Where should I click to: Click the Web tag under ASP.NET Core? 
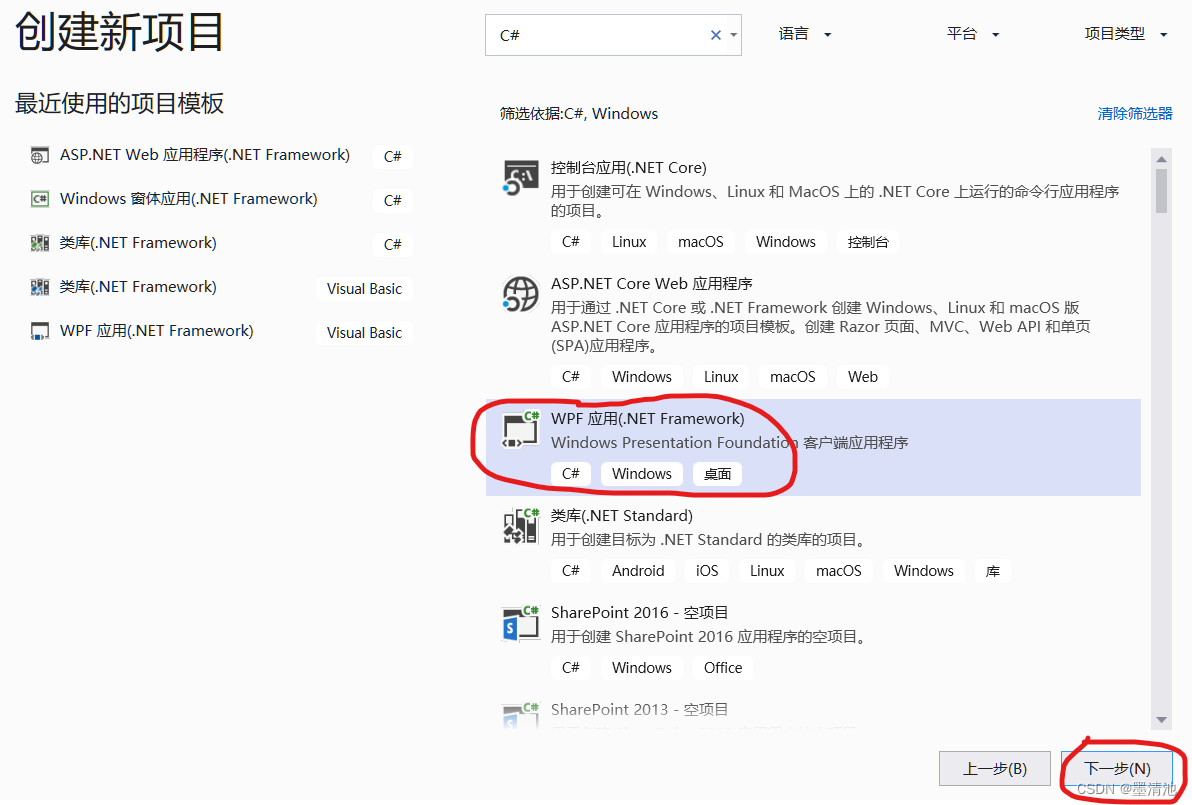coord(863,377)
